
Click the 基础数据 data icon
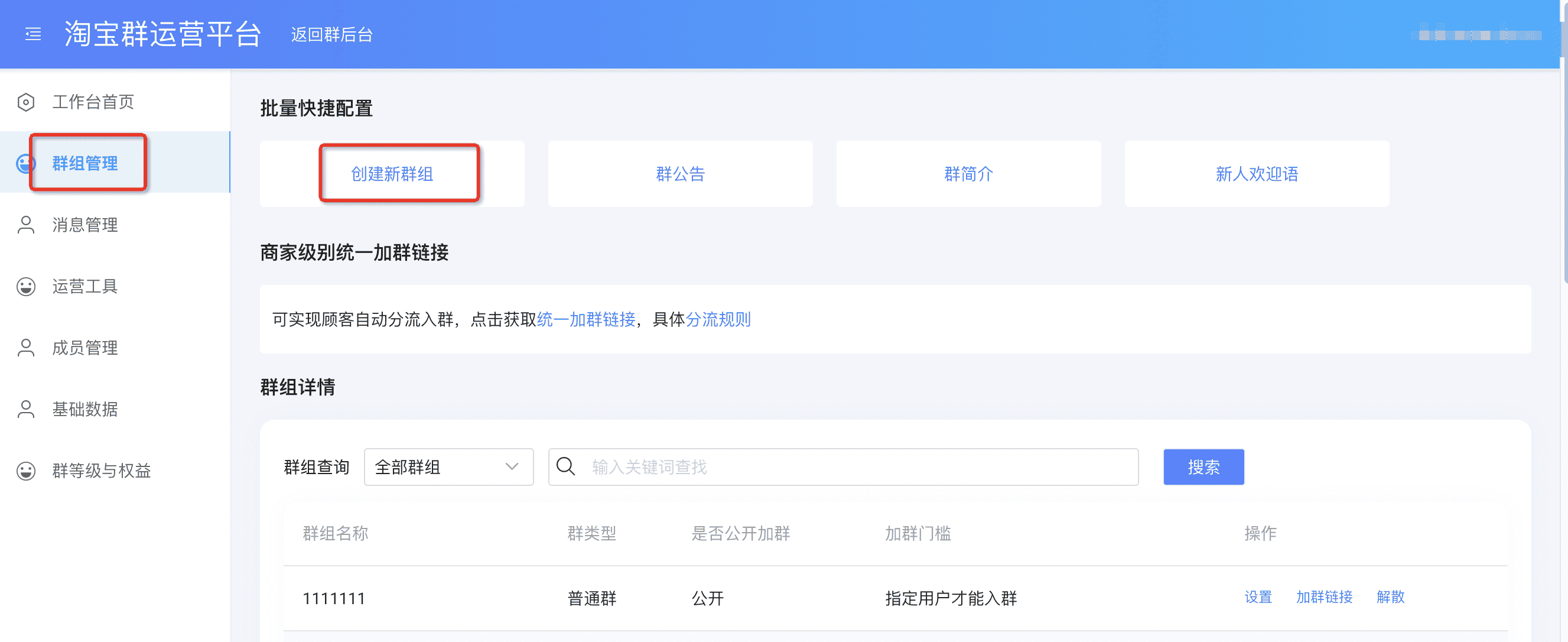[25, 409]
